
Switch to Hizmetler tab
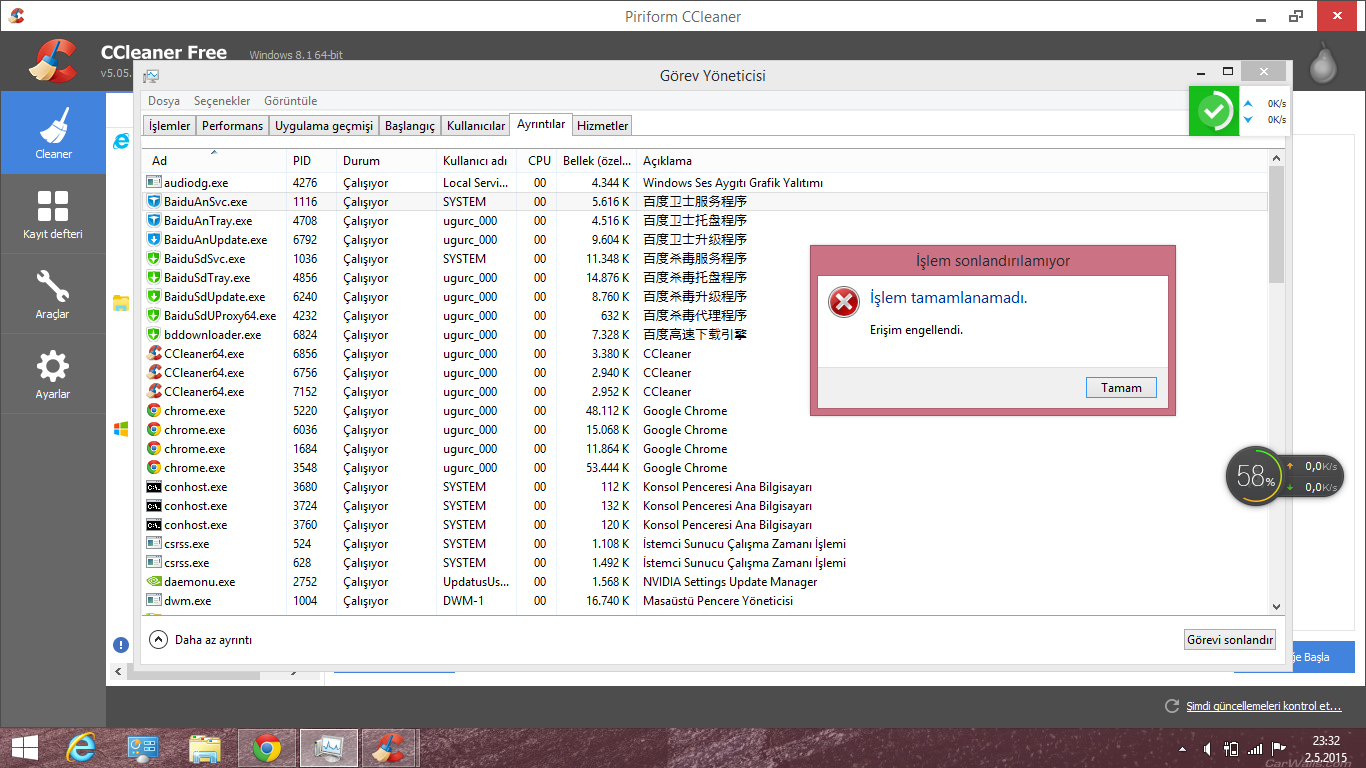pyautogui.click(x=603, y=125)
